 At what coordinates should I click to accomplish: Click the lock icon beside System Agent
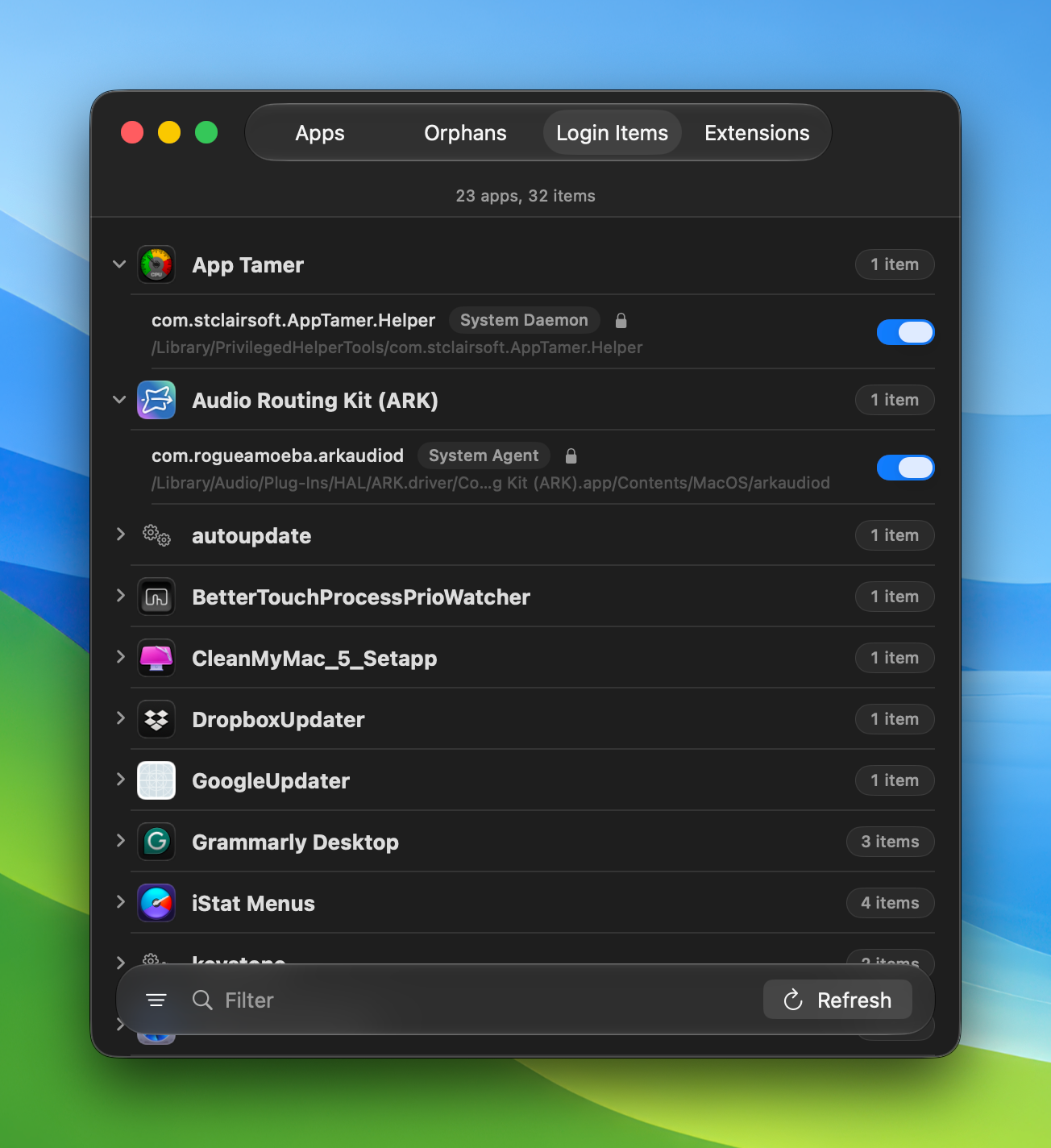click(571, 456)
